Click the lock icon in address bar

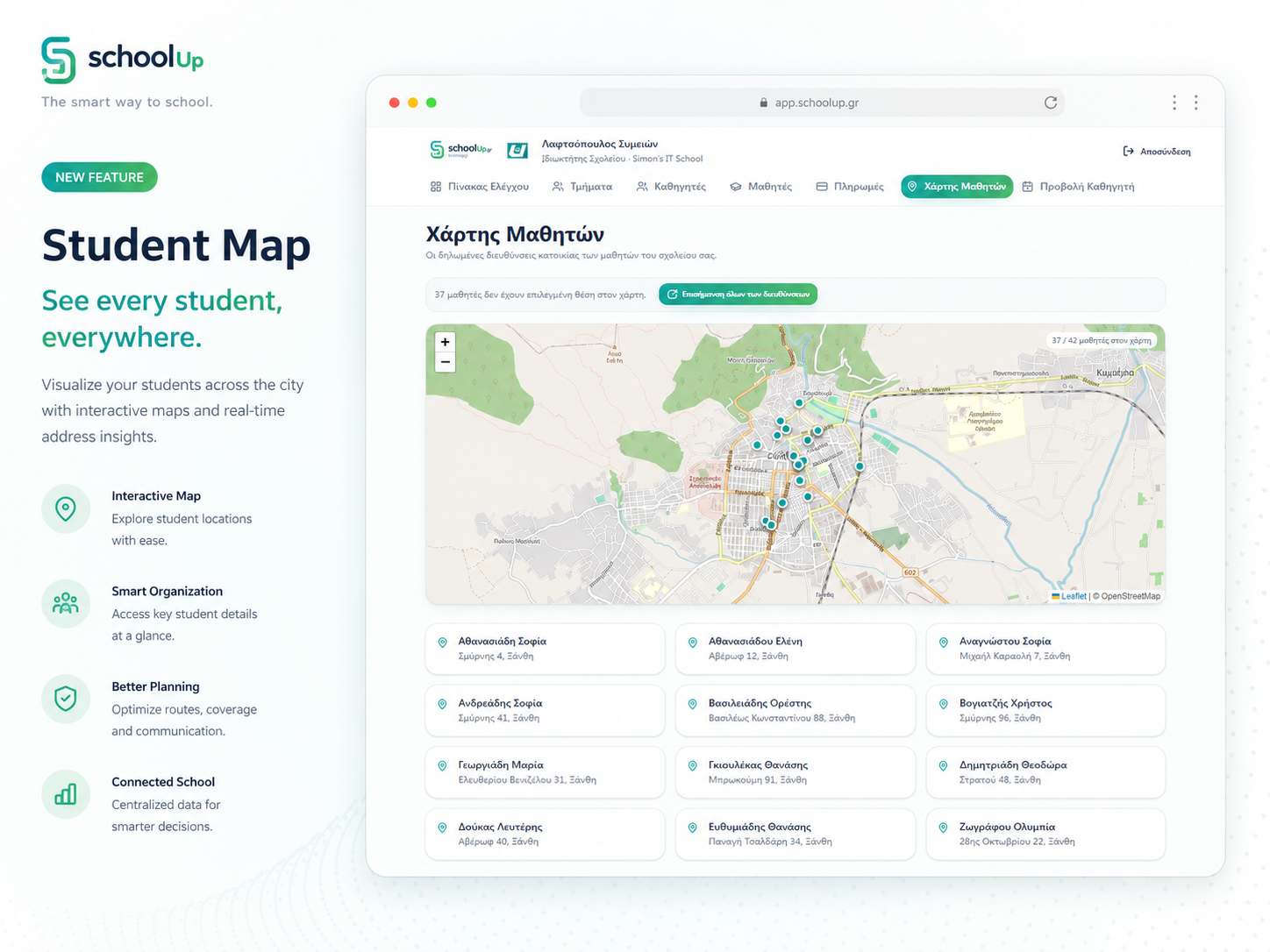click(x=764, y=103)
